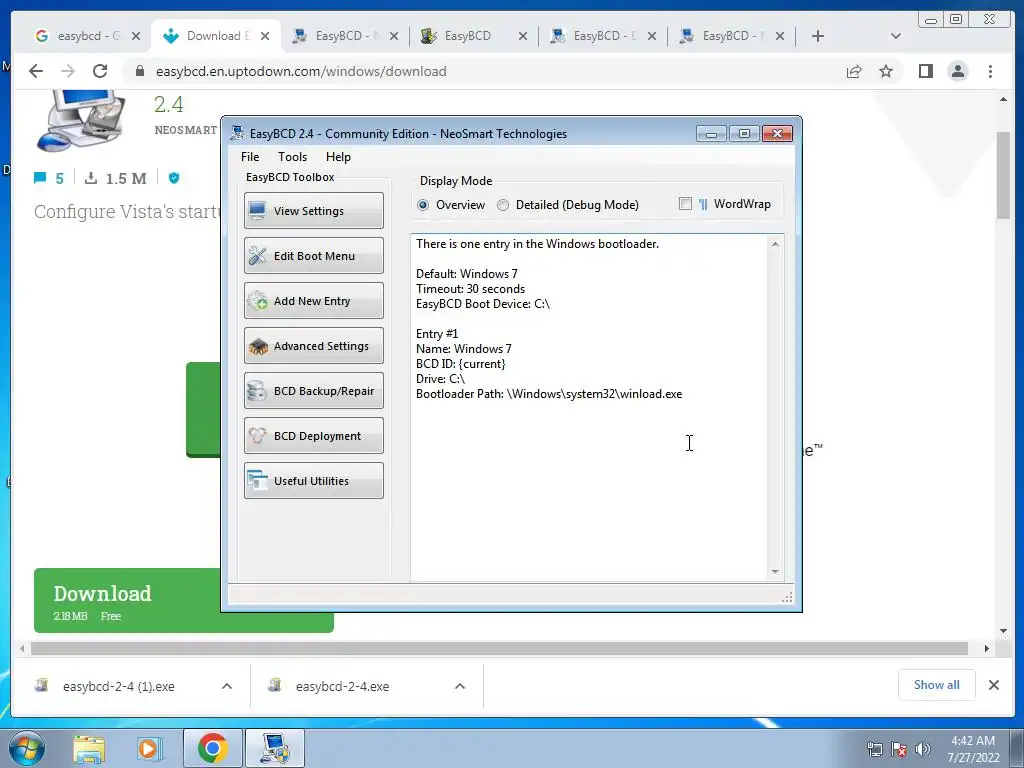This screenshot has width=1024, height=768.
Task: Open the Add New Entry section
Action: click(x=313, y=300)
